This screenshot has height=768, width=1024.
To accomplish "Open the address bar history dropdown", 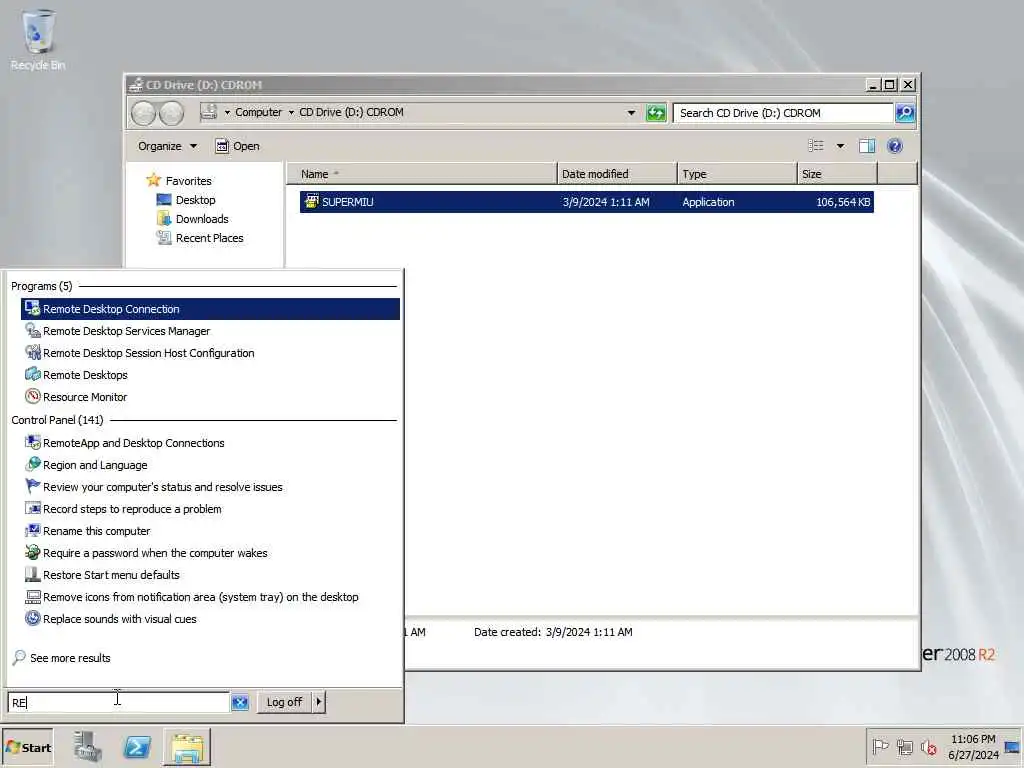I will pos(631,112).
